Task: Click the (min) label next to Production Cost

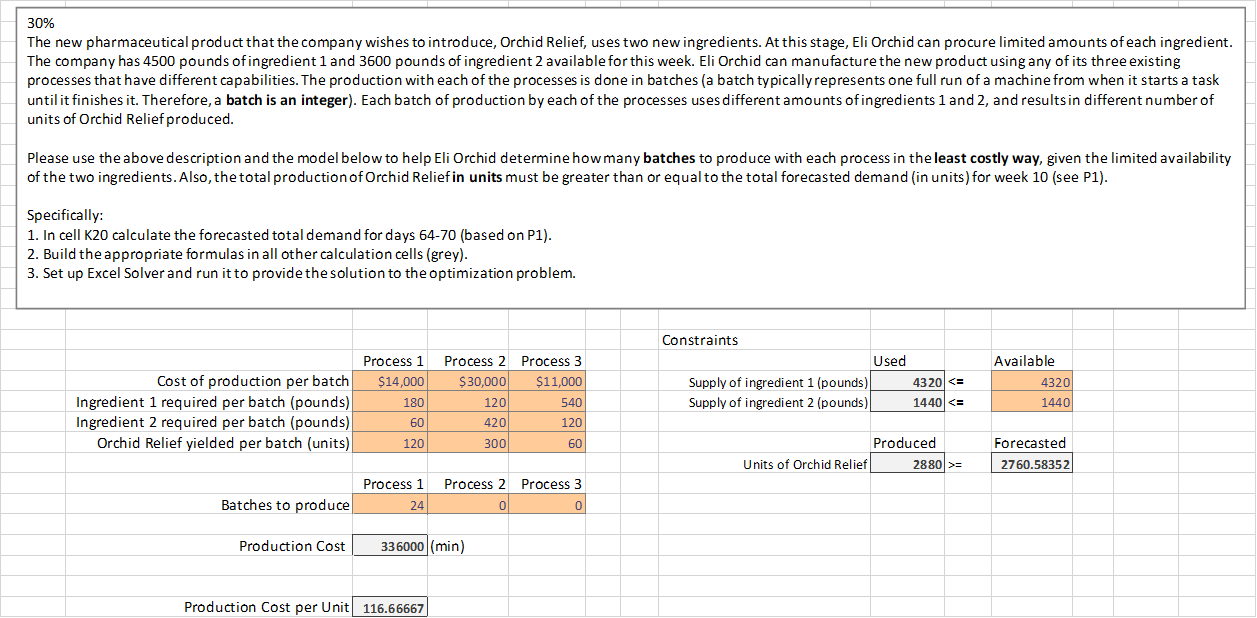Action: (x=445, y=545)
